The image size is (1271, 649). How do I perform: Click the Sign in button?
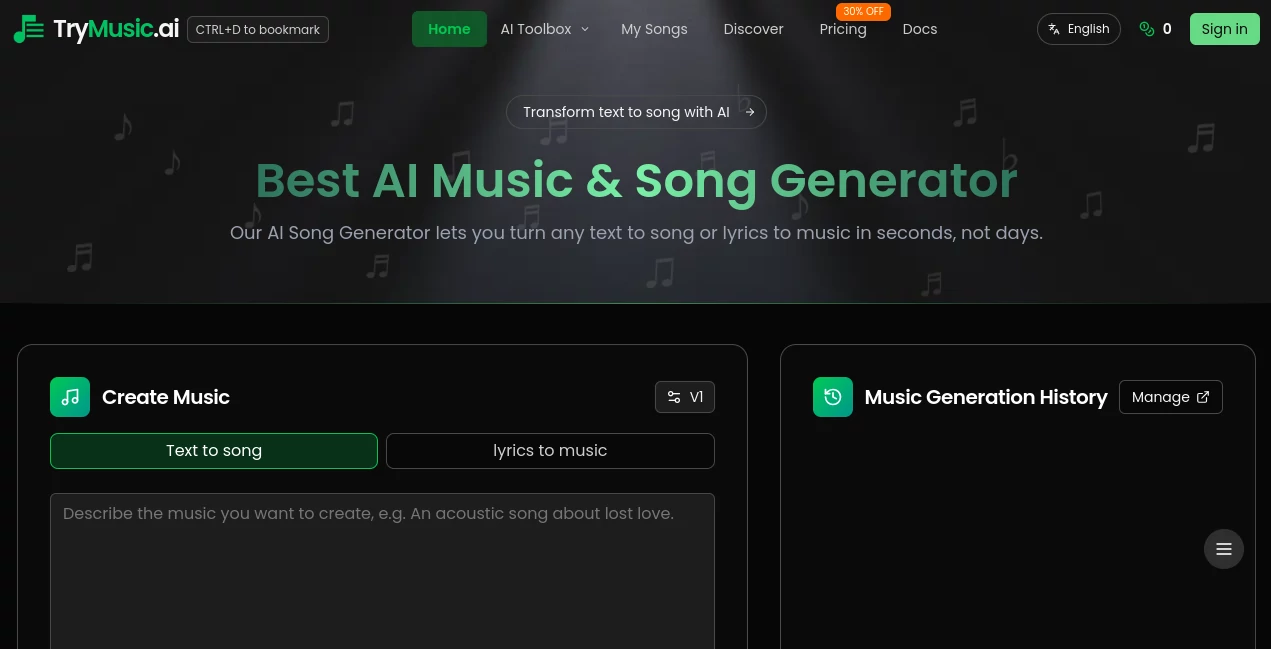pyautogui.click(x=1225, y=29)
